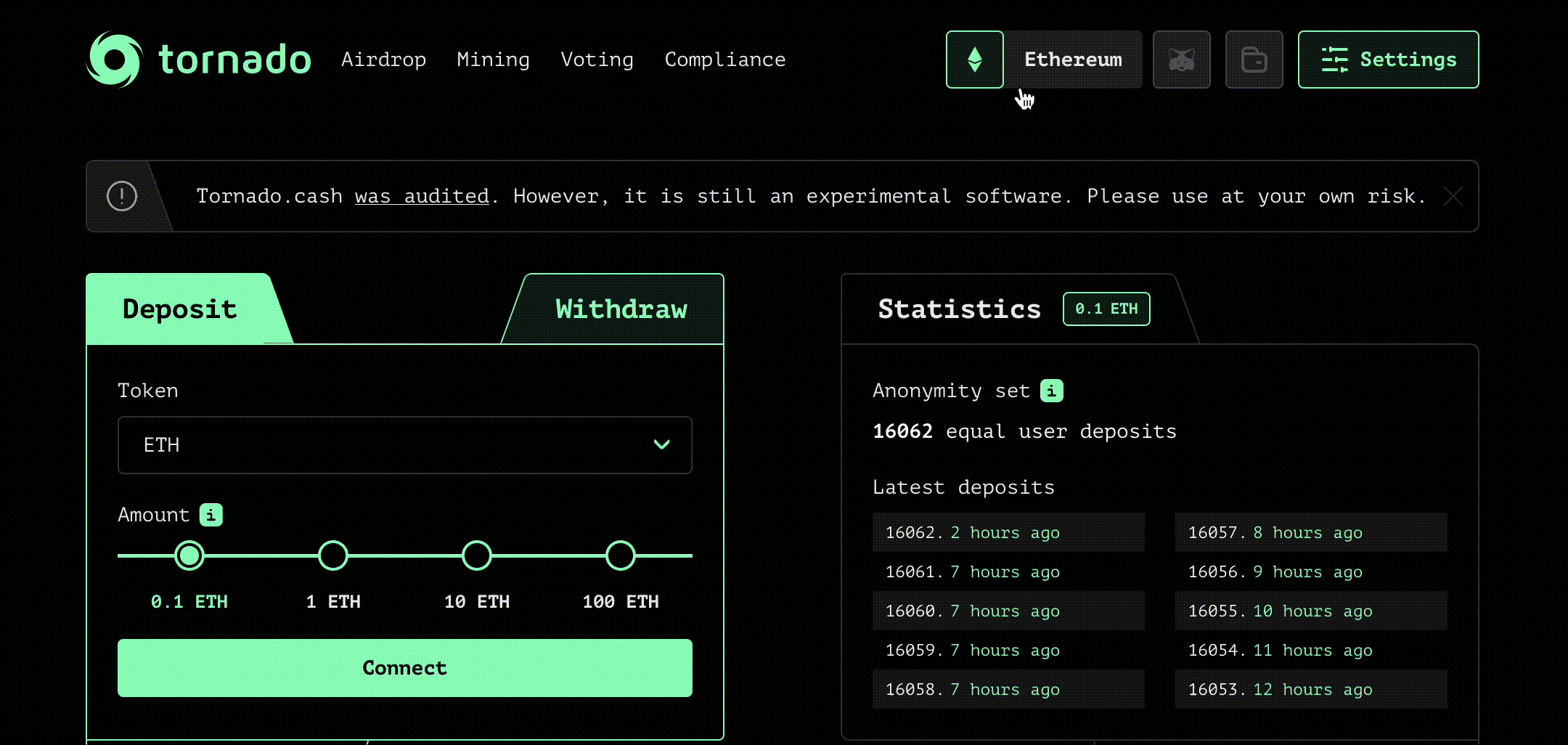Switch to the Withdraw tab
Viewport: 1568px width, 745px height.
coord(621,309)
